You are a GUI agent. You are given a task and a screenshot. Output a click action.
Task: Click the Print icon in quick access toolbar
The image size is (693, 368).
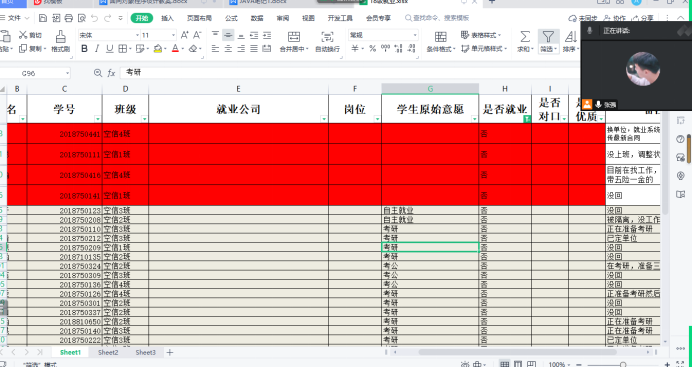click(x=69, y=18)
